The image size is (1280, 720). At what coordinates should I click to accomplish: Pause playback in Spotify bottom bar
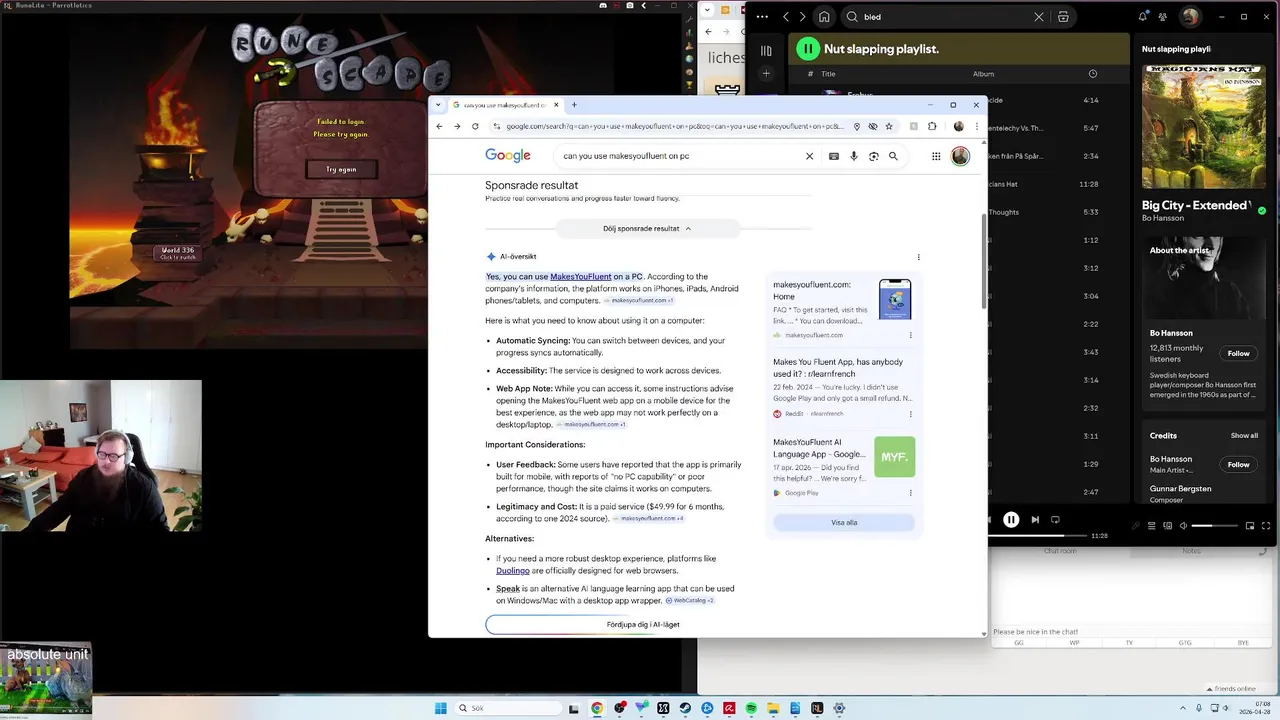click(x=1011, y=520)
